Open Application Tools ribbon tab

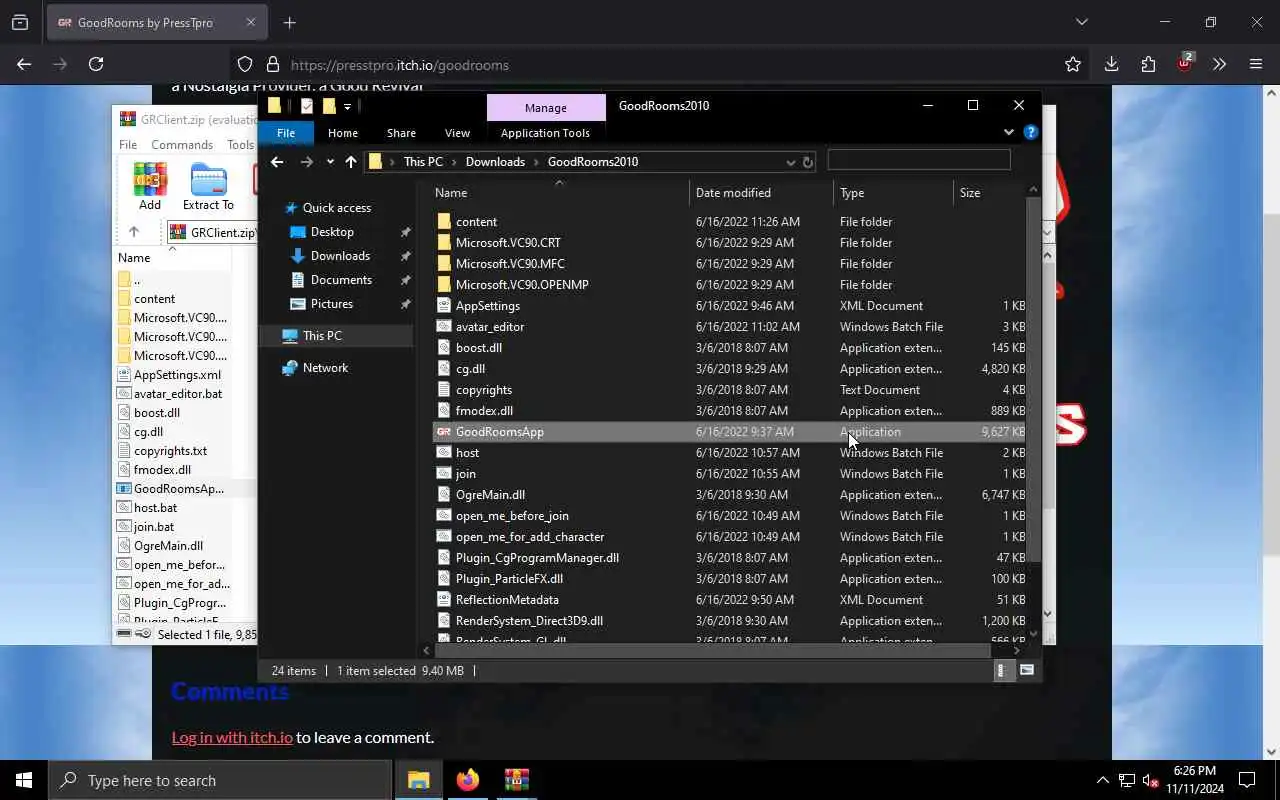545,133
